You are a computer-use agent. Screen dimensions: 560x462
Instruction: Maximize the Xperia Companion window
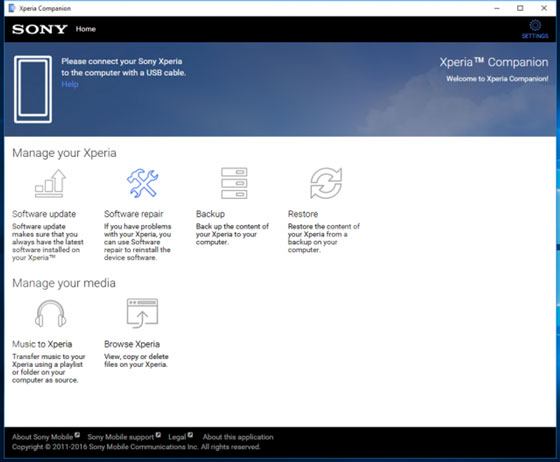coord(520,8)
